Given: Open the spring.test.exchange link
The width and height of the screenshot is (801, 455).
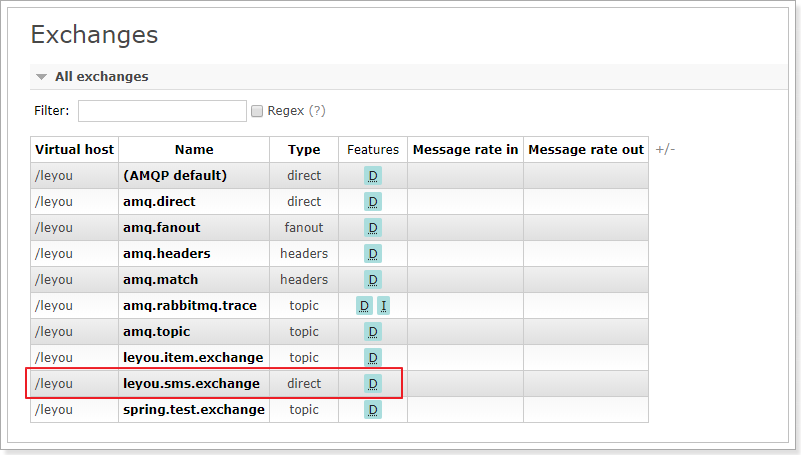Looking at the screenshot, I should click(x=194, y=410).
